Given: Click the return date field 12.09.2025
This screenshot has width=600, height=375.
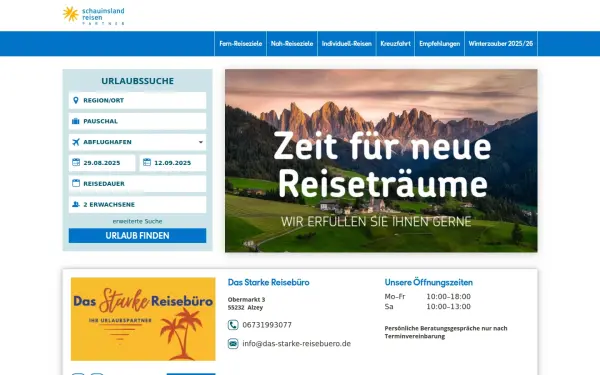Looking at the screenshot, I should point(173,163).
